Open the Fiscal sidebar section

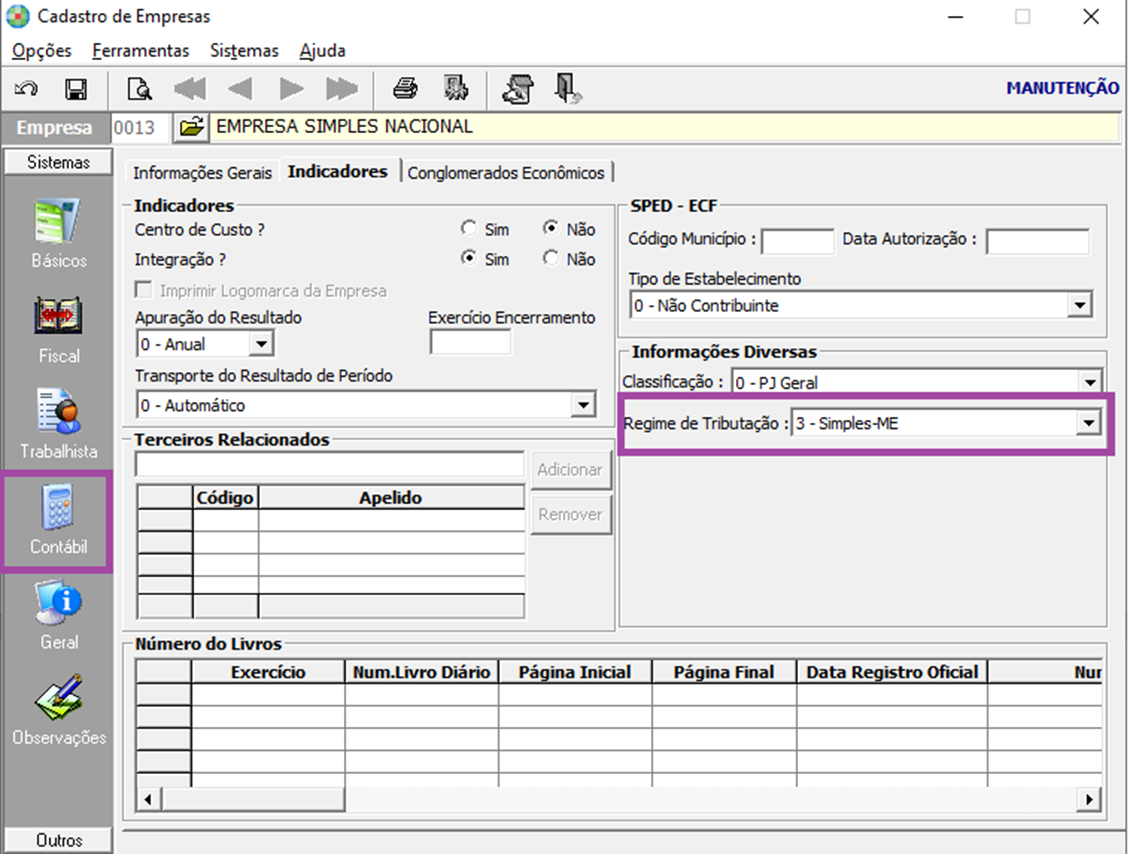58,330
